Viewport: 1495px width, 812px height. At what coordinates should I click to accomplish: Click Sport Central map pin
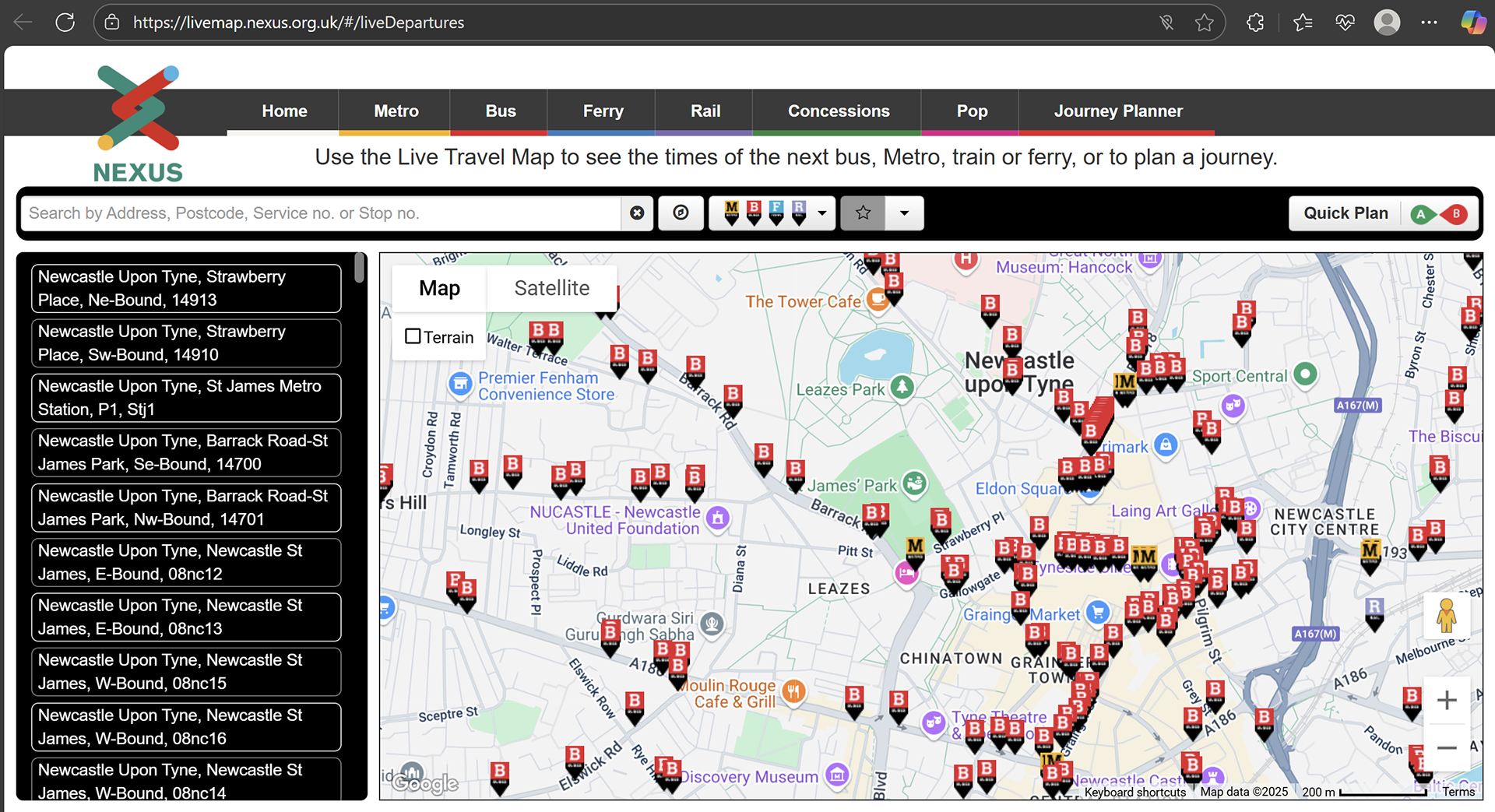pos(1305,374)
